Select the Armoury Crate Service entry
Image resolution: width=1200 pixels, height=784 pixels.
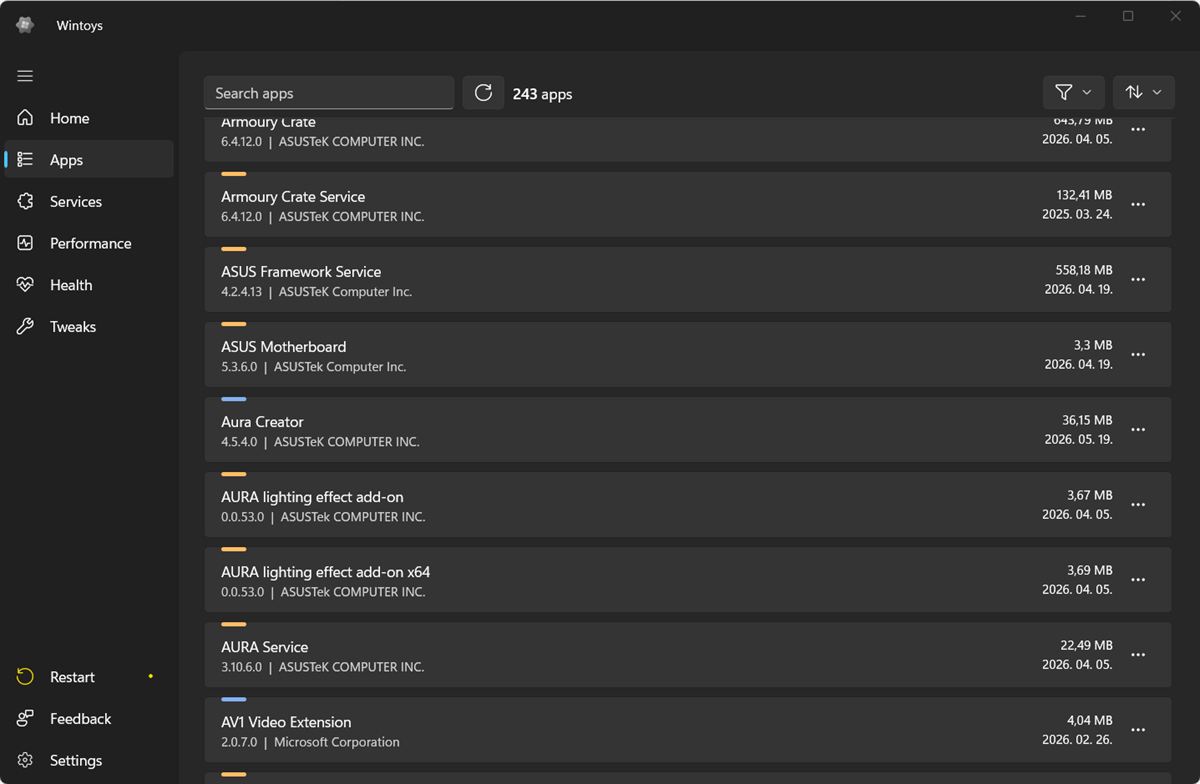[688, 205]
